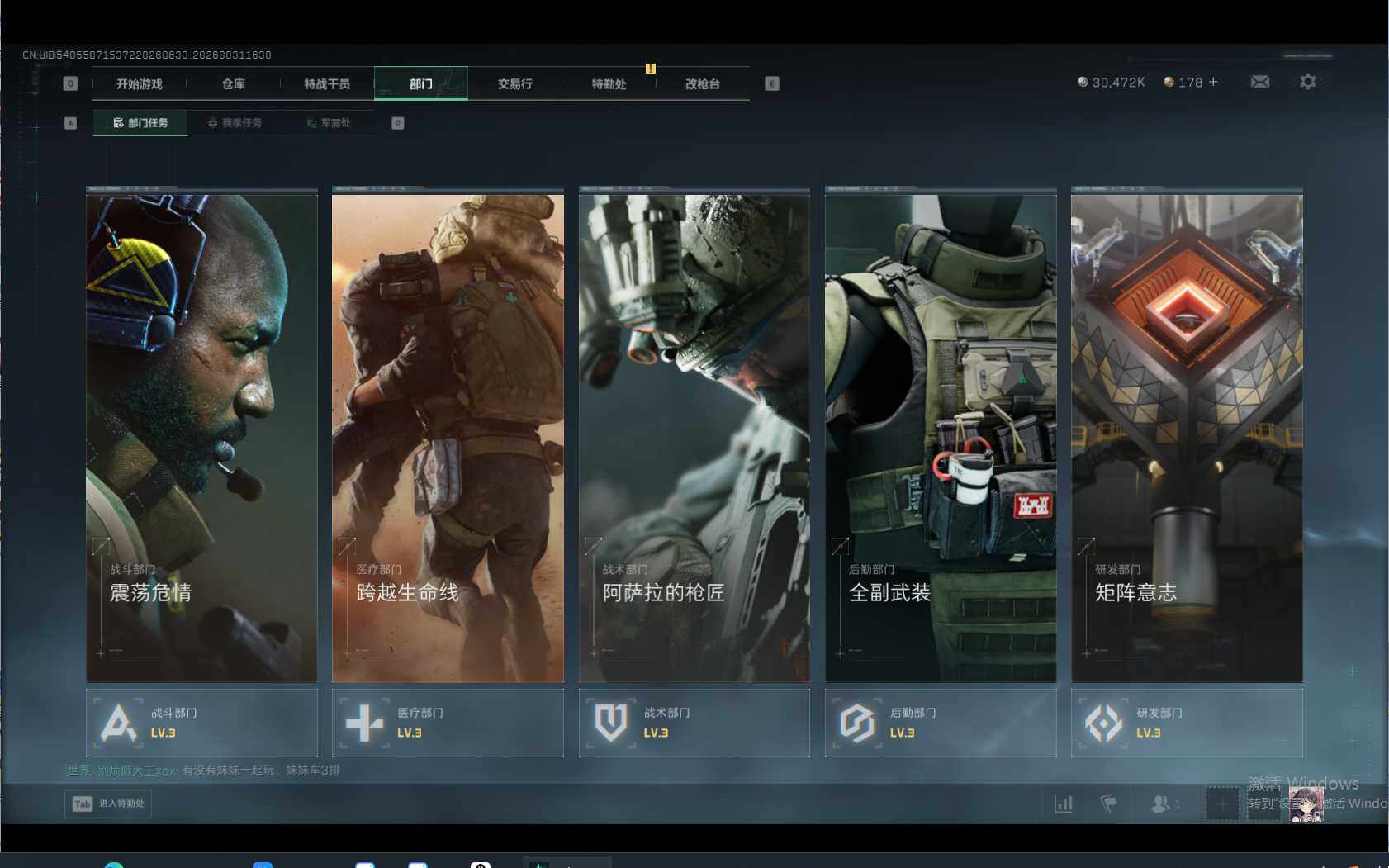The image size is (1389, 868).
Task: Click the Q key icon beside 开始游戏
Action: pos(70,83)
